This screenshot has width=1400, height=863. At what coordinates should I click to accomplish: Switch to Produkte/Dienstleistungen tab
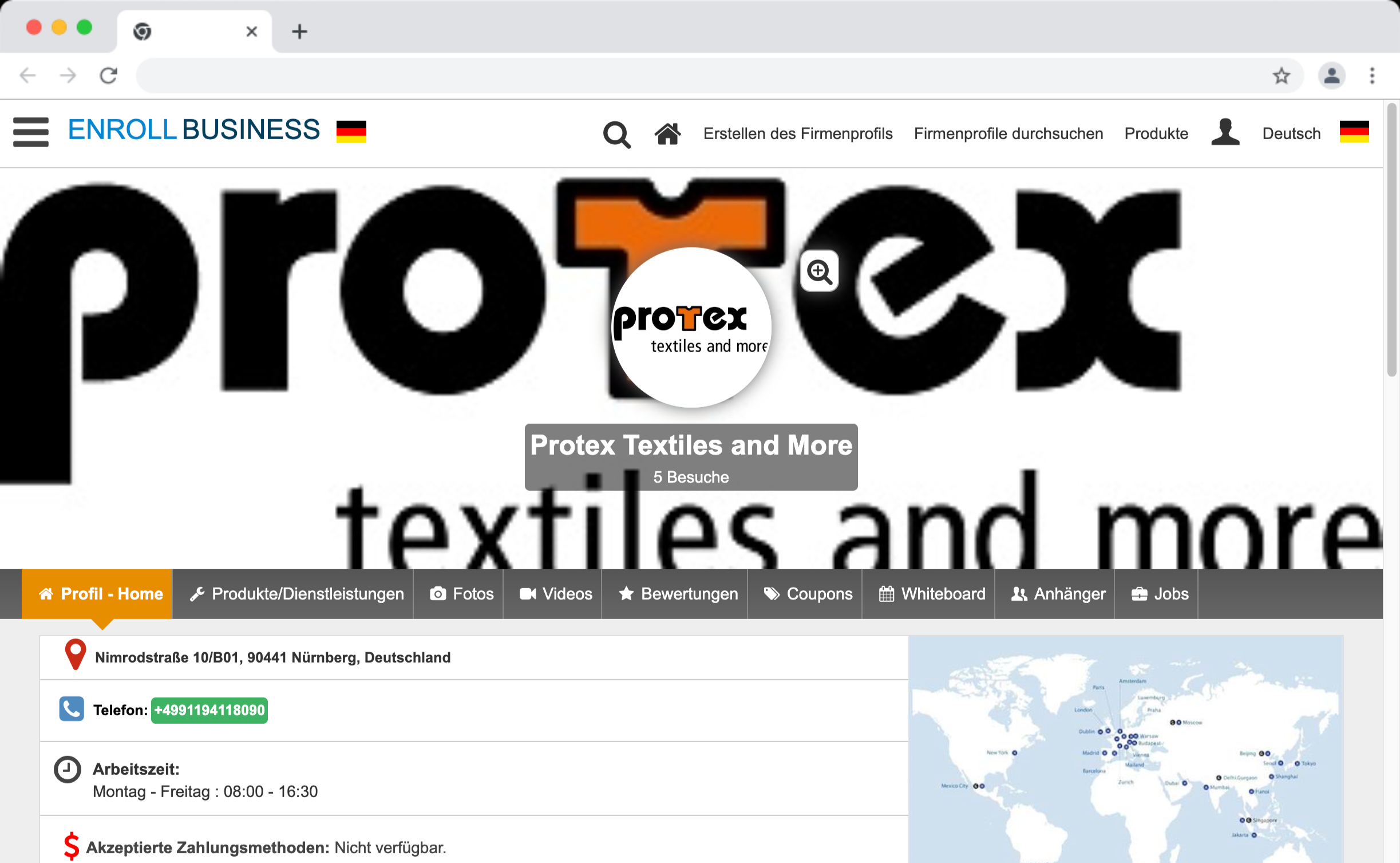(x=293, y=594)
